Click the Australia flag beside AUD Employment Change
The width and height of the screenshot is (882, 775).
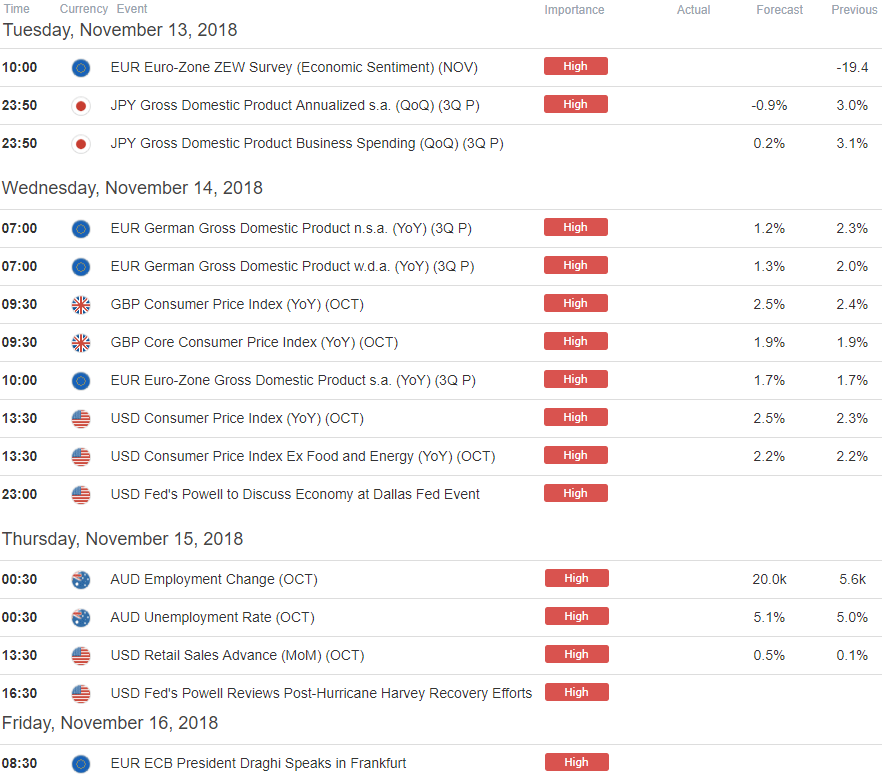(x=81, y=580)
